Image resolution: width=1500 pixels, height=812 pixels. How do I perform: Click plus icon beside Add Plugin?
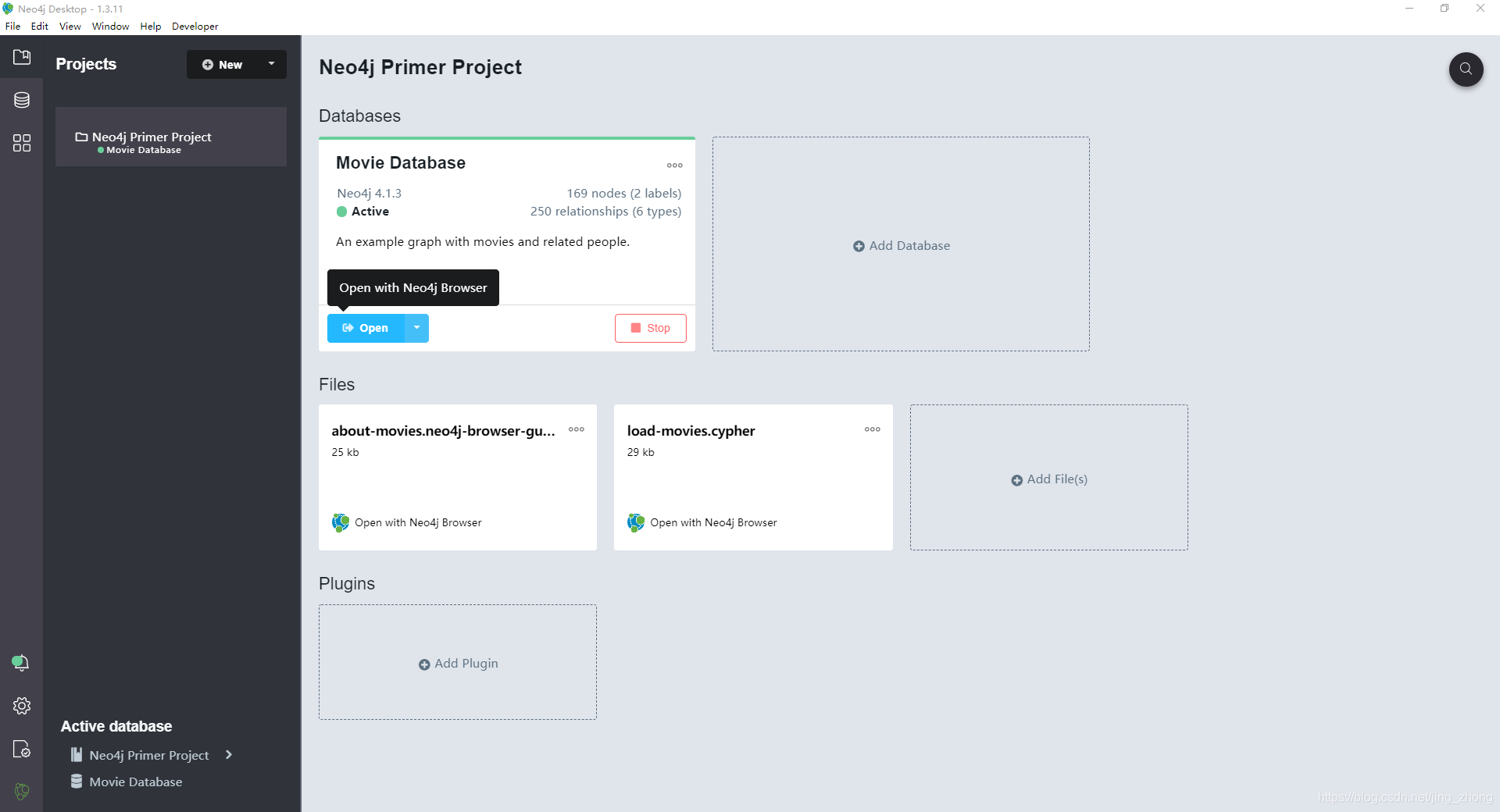(x=424, y=664)
